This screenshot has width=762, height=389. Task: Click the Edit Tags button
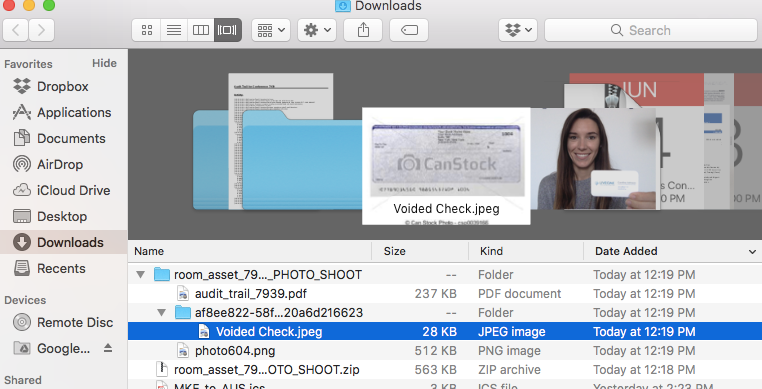pyautogui.click(x=409, y=30)
